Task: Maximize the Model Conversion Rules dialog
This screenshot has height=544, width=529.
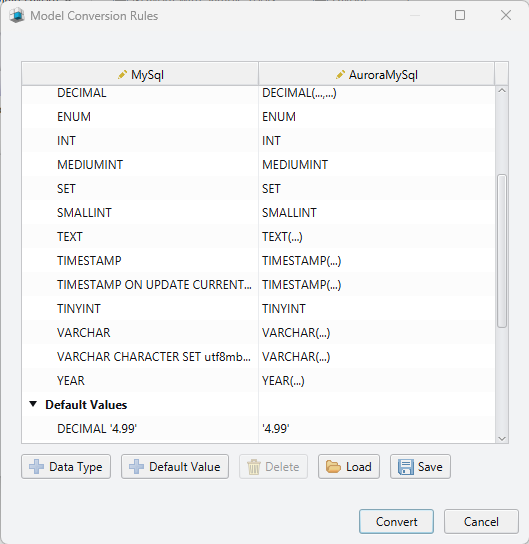Action: [x=460, y=15]
